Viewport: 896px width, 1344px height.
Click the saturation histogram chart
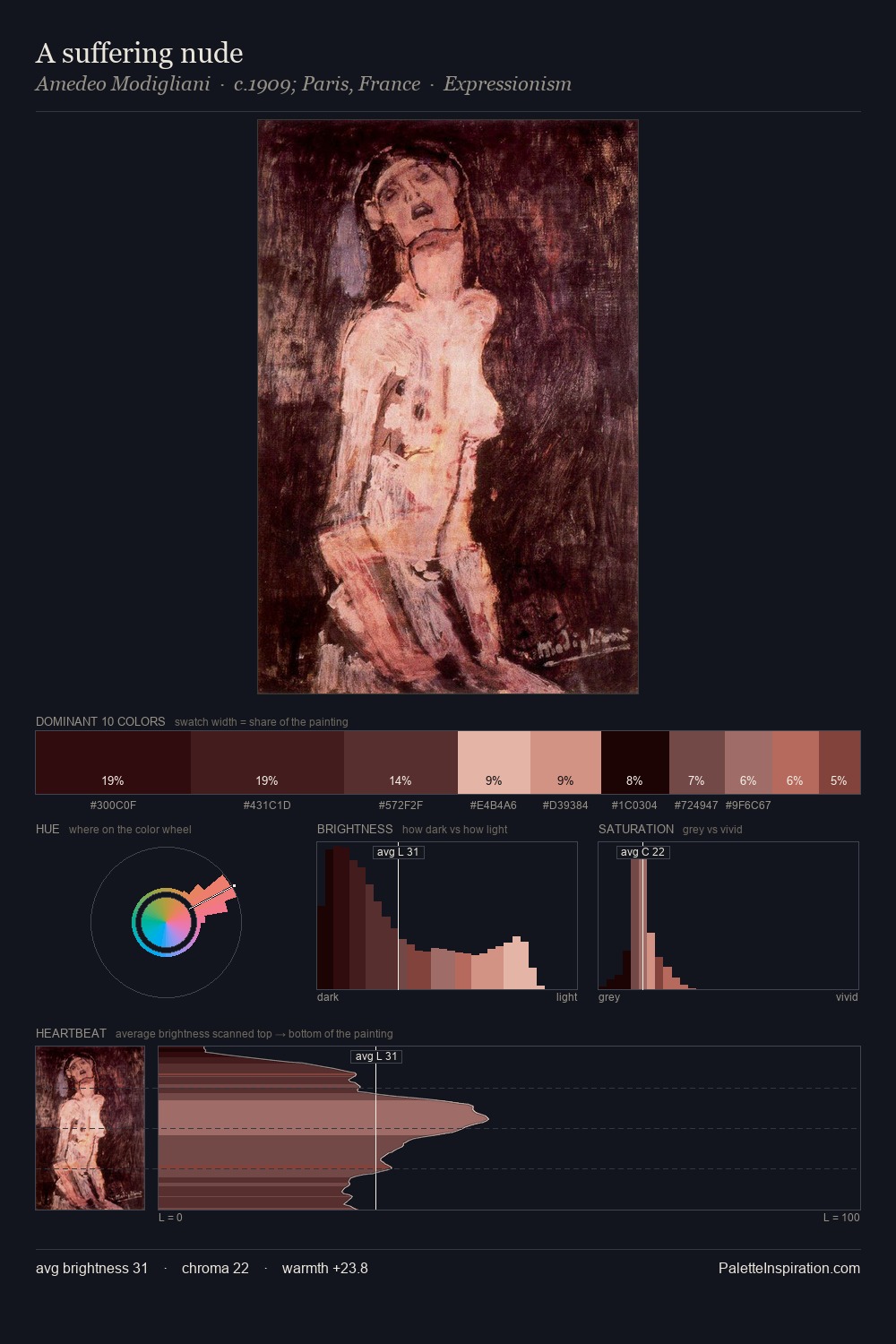coord(728,916)
